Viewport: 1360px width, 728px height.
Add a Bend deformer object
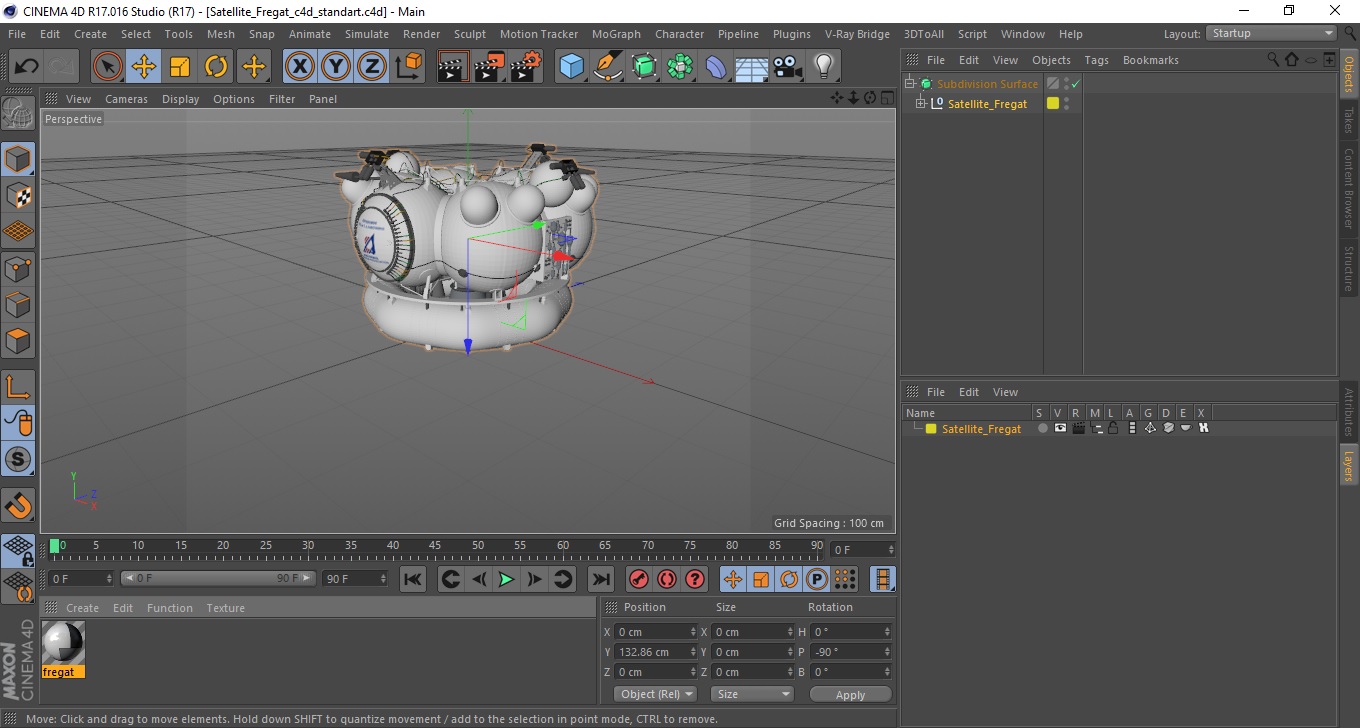[x=717, y=67]
